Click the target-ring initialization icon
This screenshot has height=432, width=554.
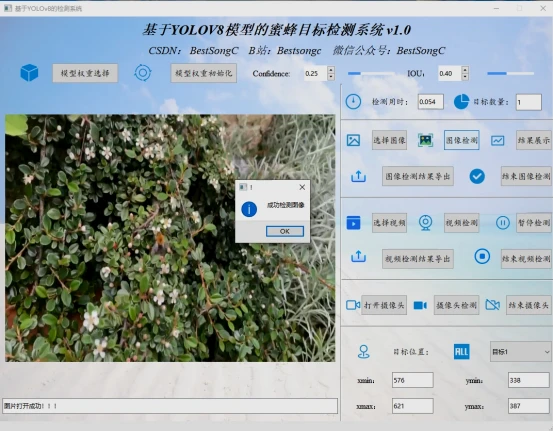point(143,73)
